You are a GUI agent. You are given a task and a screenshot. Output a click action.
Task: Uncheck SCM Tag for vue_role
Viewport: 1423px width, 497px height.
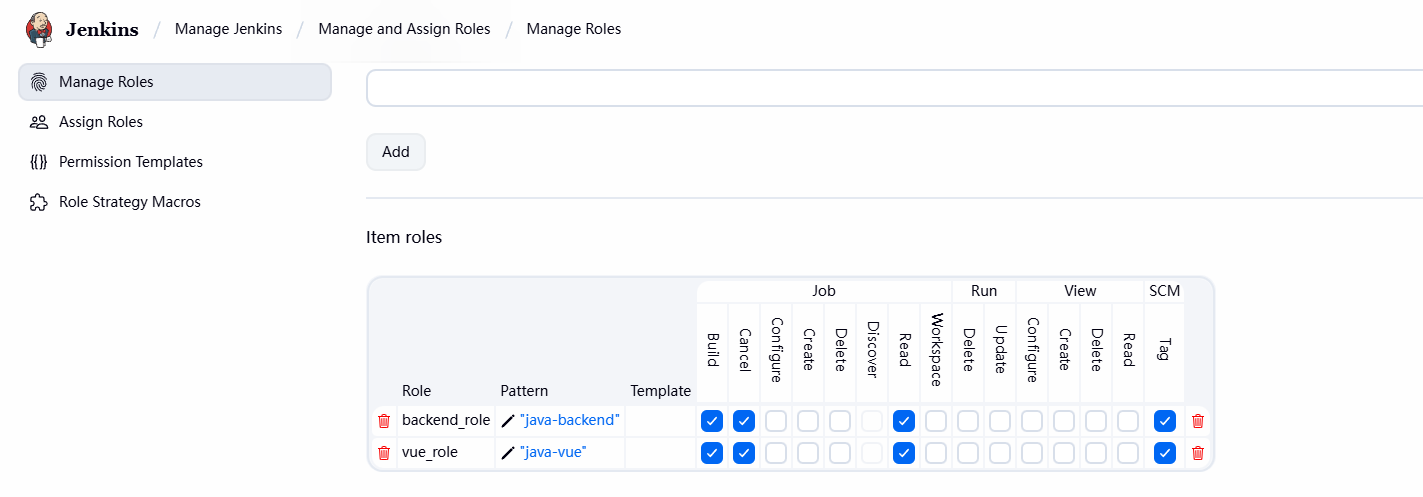[1165, 453]
